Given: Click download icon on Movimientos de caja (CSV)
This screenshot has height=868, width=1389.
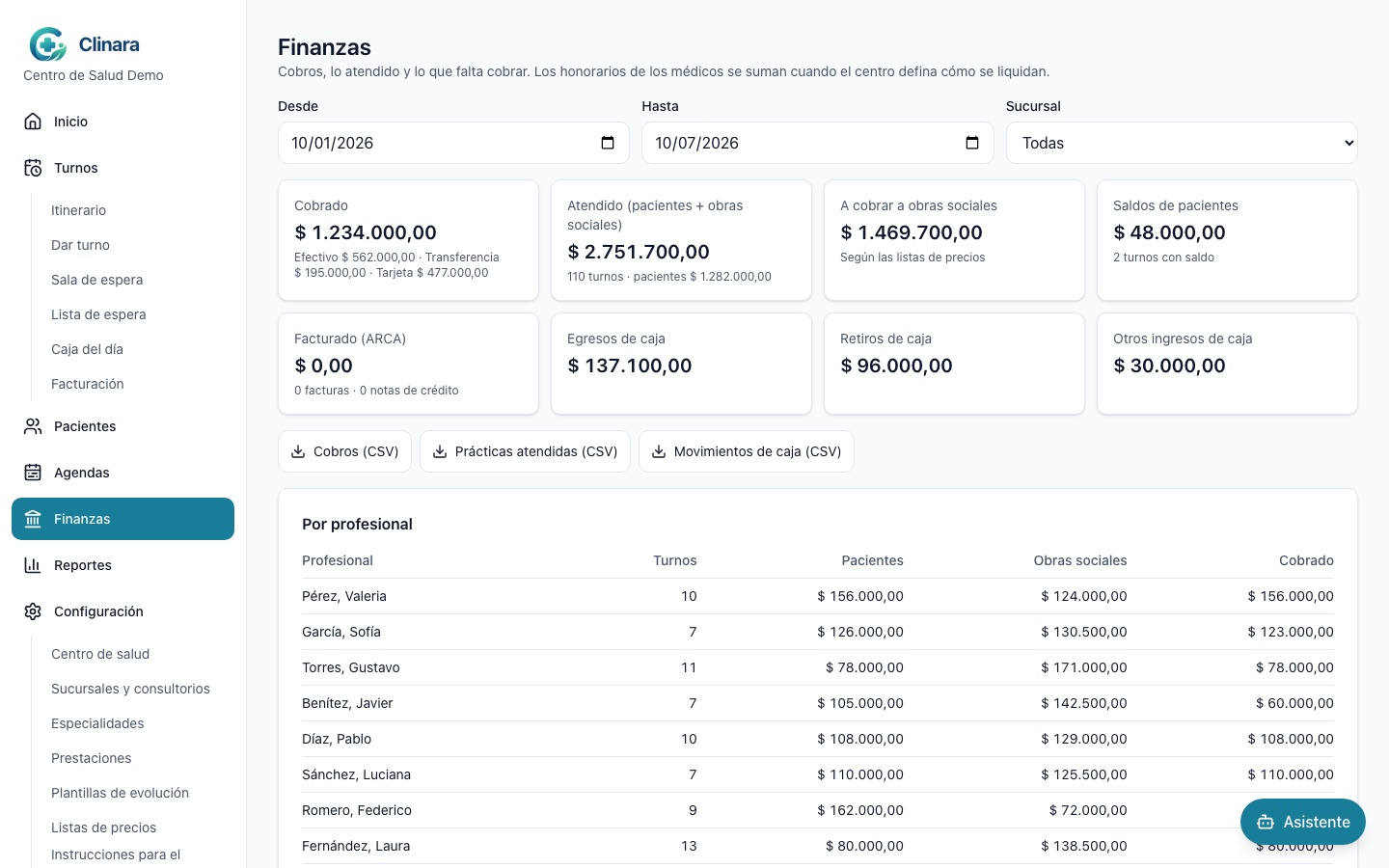Looking at the screenshot, I should [659, 451].
